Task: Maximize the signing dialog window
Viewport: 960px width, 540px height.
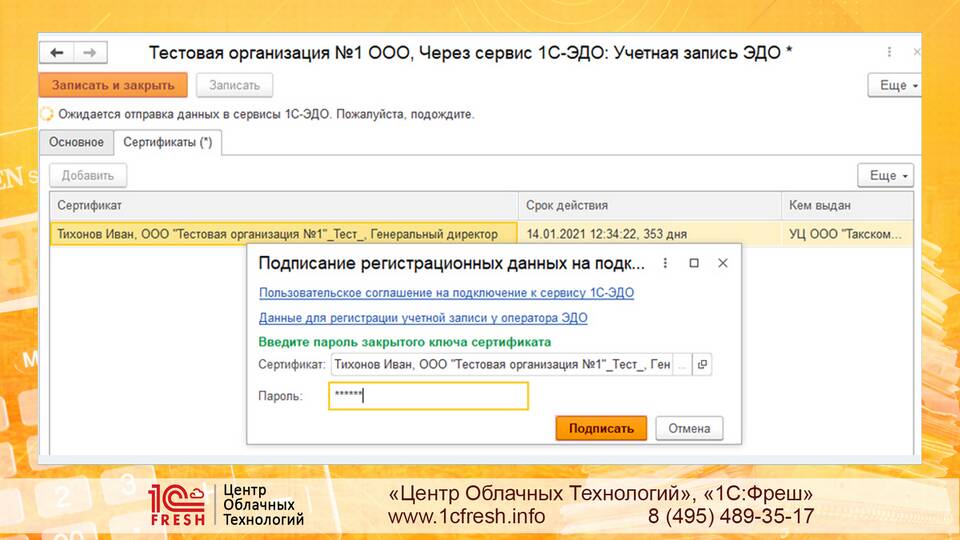Action: [694, 263]
